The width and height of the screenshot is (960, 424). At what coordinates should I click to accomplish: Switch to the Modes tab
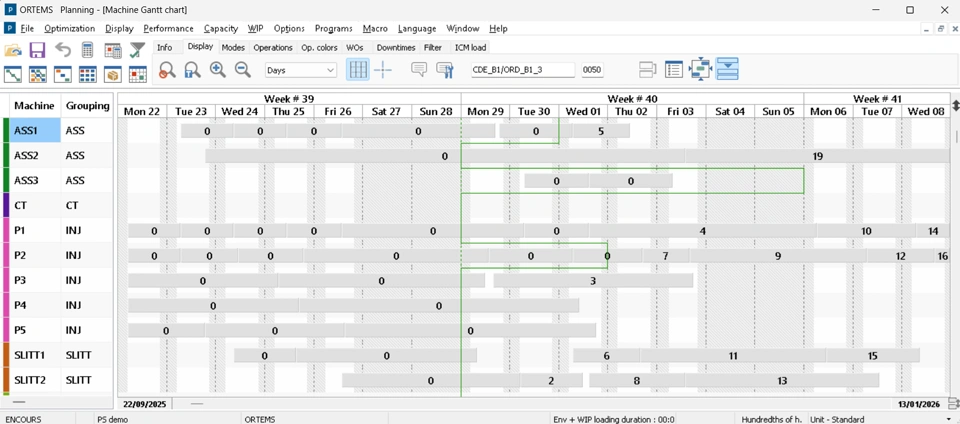tap(233, 47)
